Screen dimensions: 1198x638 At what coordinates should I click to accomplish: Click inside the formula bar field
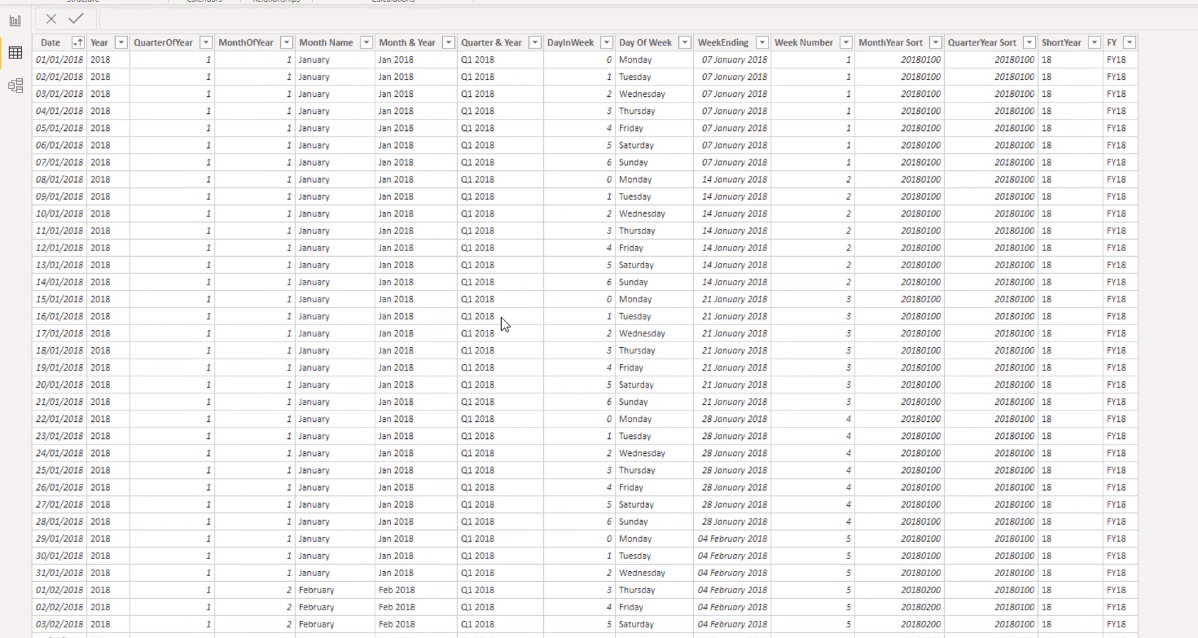tap(642, 19)
